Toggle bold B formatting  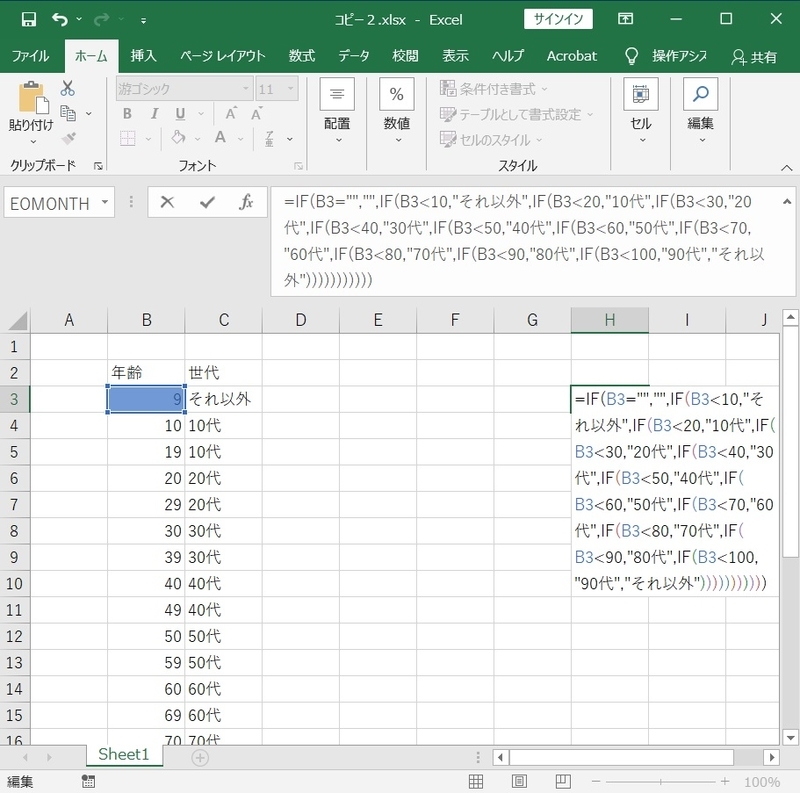click(128, 114)
